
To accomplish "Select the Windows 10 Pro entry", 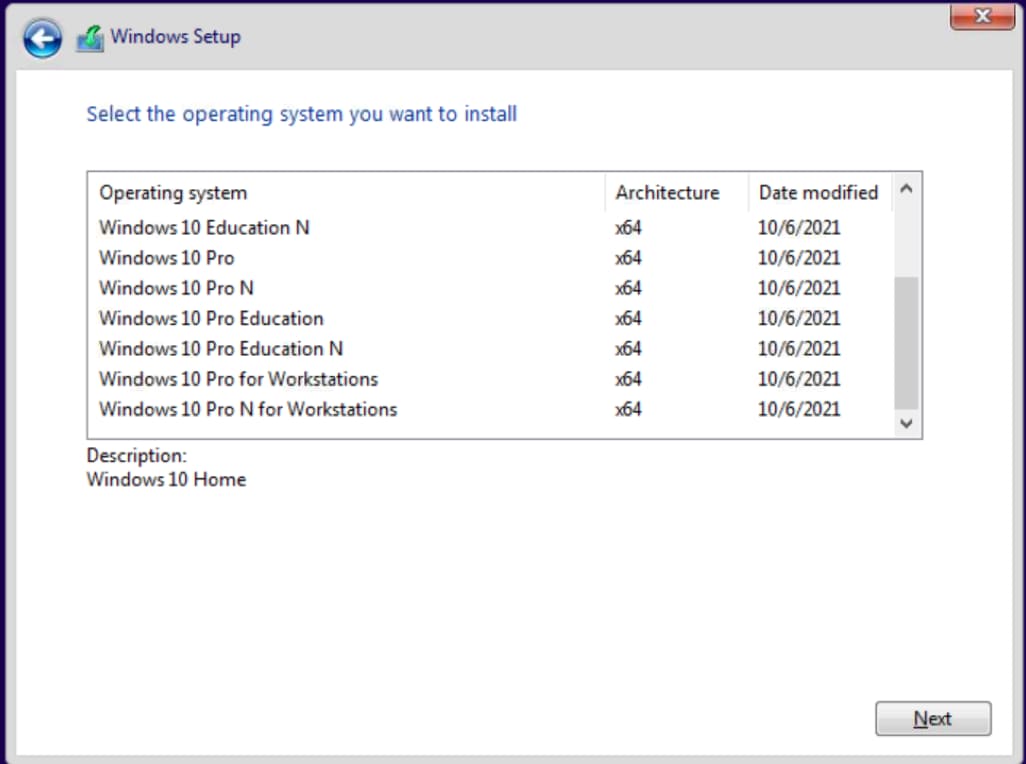I will click(167, 258).
